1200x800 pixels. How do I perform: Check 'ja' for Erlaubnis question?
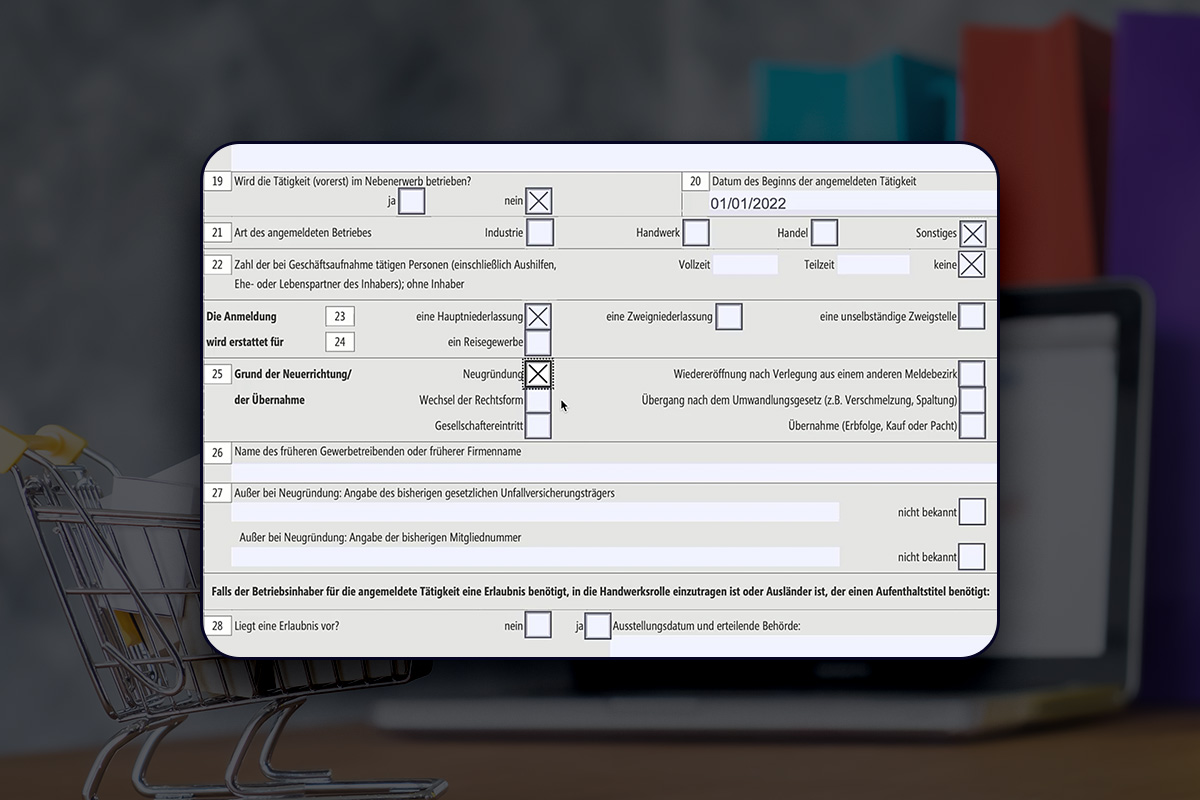pos(598,626)
